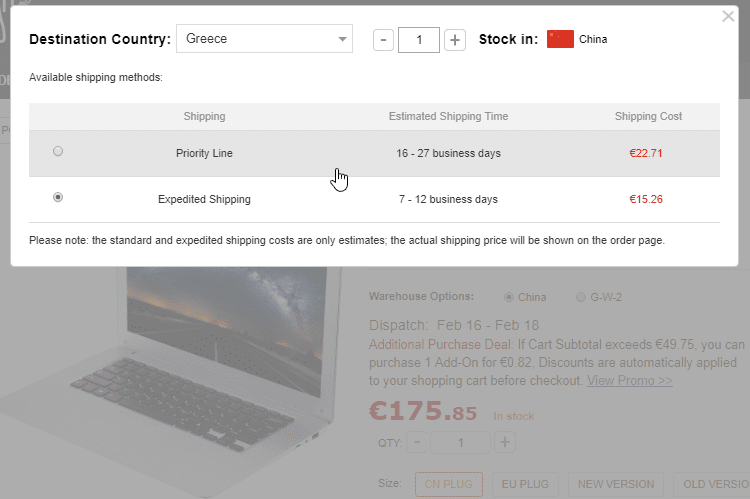Click the quantity field in shipping dialog

[419, 40]
